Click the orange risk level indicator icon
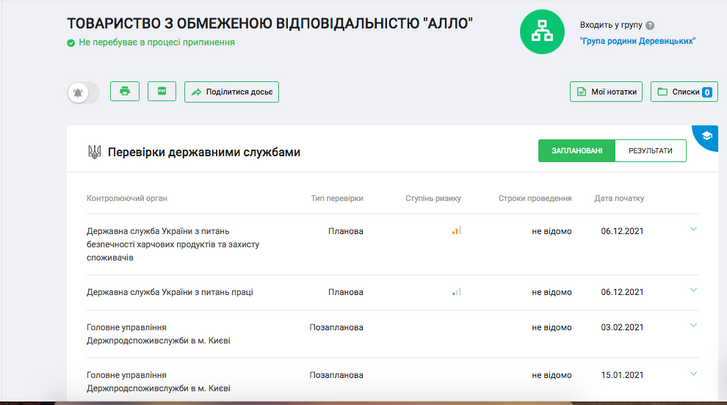727x405 pixels. pos(457,230)
